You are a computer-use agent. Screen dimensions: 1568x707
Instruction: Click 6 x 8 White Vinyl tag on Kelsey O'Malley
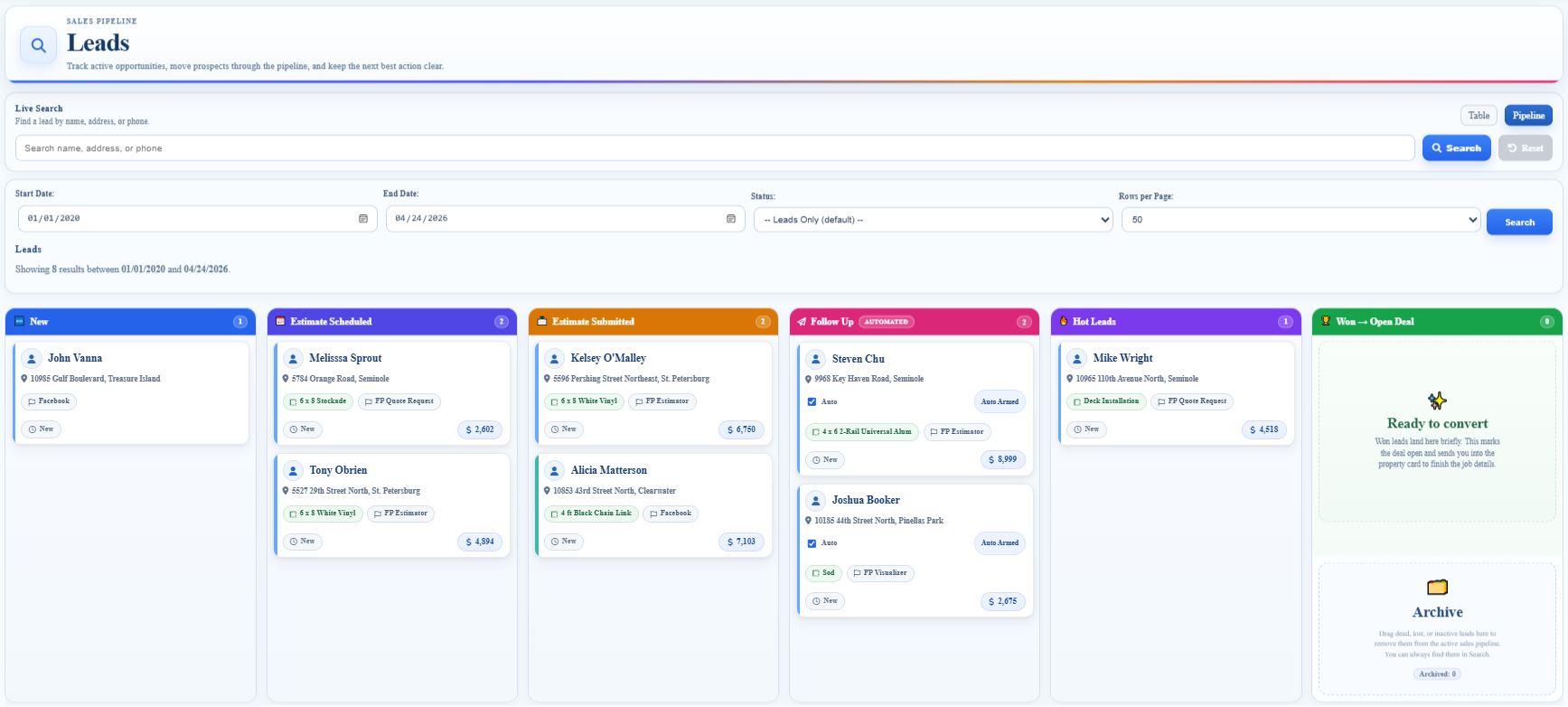(x=584, y=401)
